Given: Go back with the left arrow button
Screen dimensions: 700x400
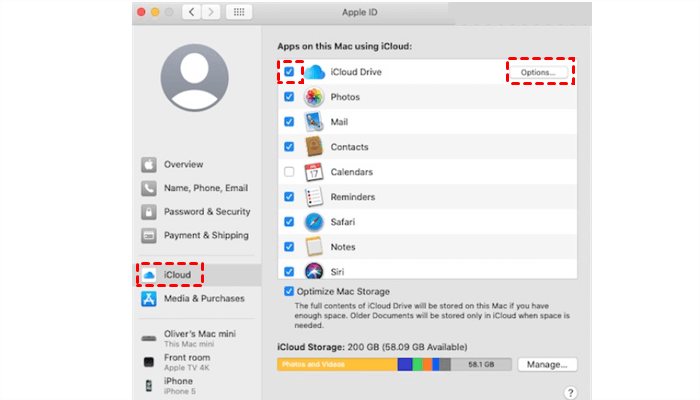Looking at the screenshot, I should coord(192,12).
